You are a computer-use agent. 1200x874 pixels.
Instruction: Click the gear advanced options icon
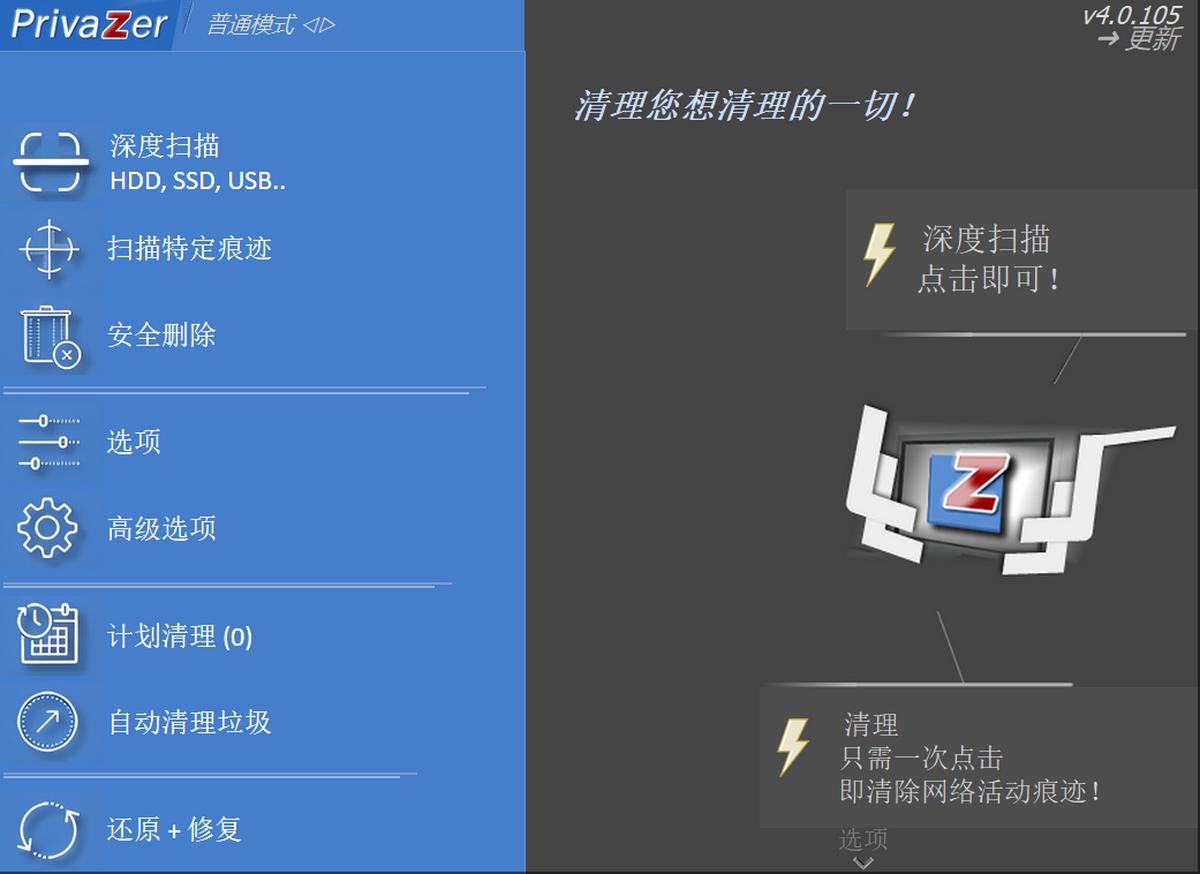tap(47, 528)
